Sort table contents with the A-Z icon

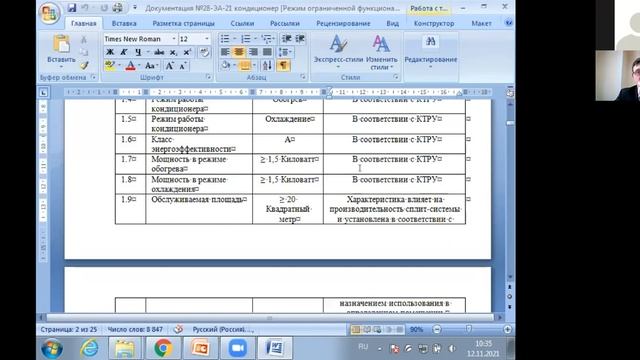click(267, 65)
